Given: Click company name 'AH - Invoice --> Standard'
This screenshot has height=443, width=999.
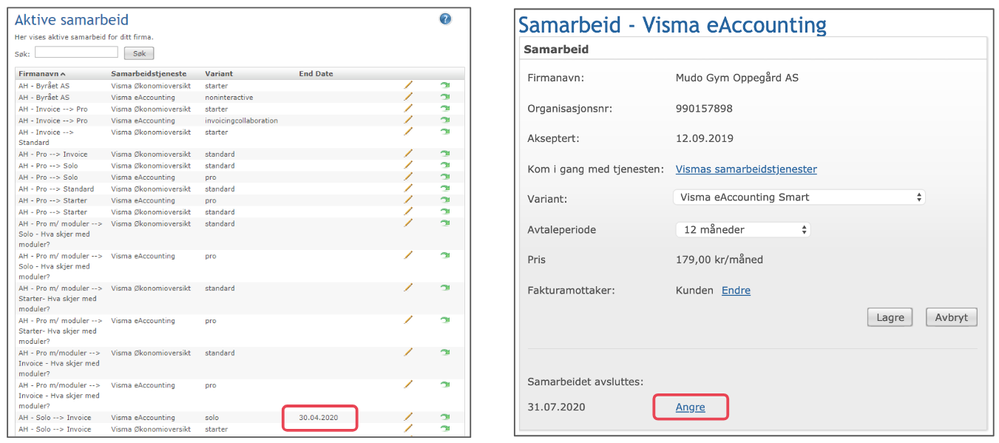Looking at the screenshot, I should click(x=47, y=137).
